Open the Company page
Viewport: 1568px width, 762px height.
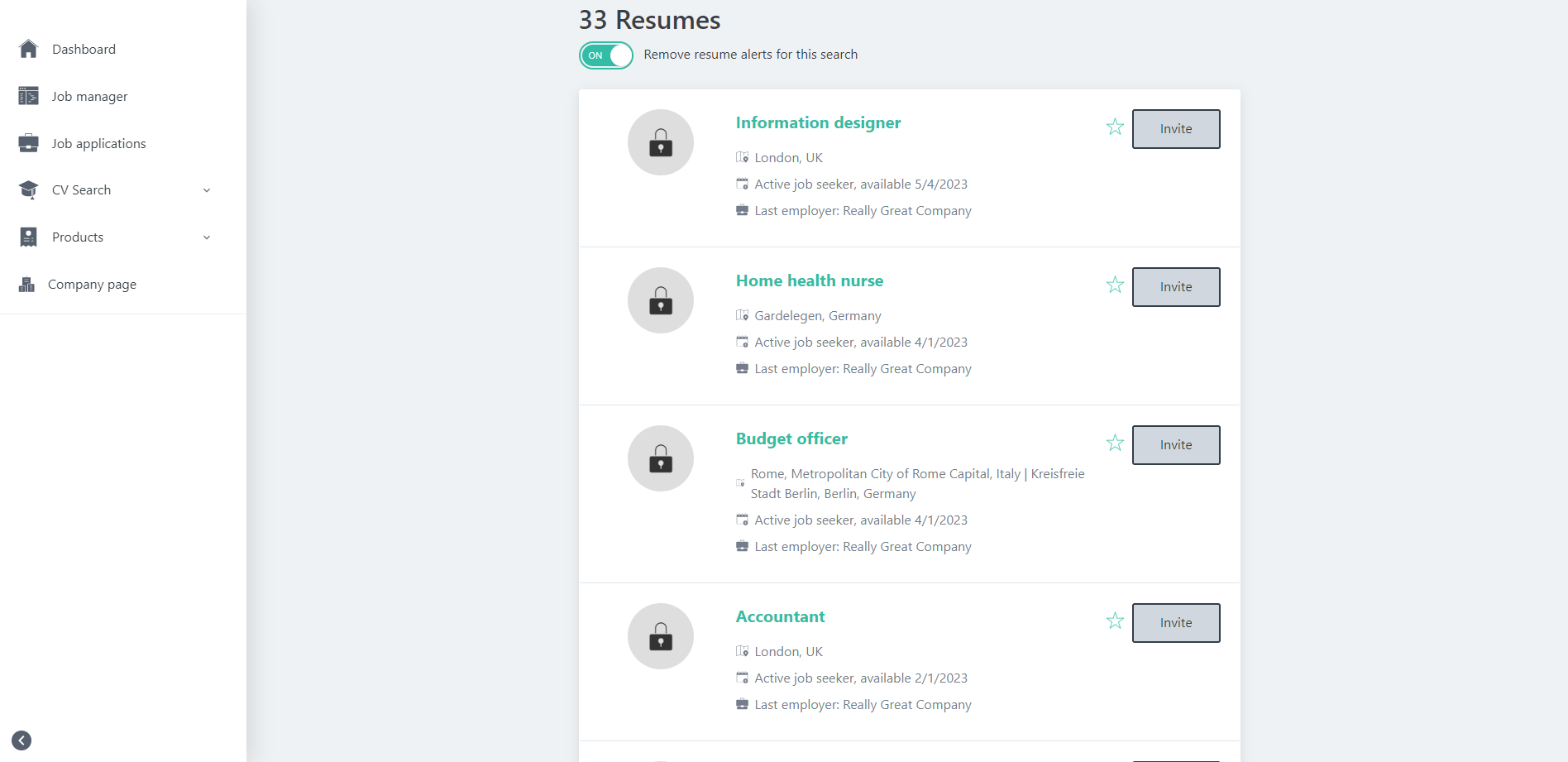[92, 285]
